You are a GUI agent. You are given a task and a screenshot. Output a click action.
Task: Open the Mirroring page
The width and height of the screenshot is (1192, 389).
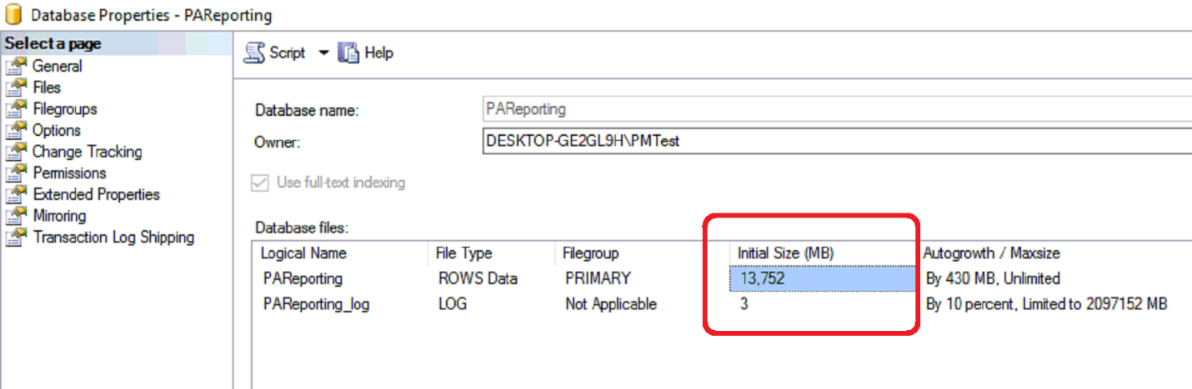(x=59, y=216)
